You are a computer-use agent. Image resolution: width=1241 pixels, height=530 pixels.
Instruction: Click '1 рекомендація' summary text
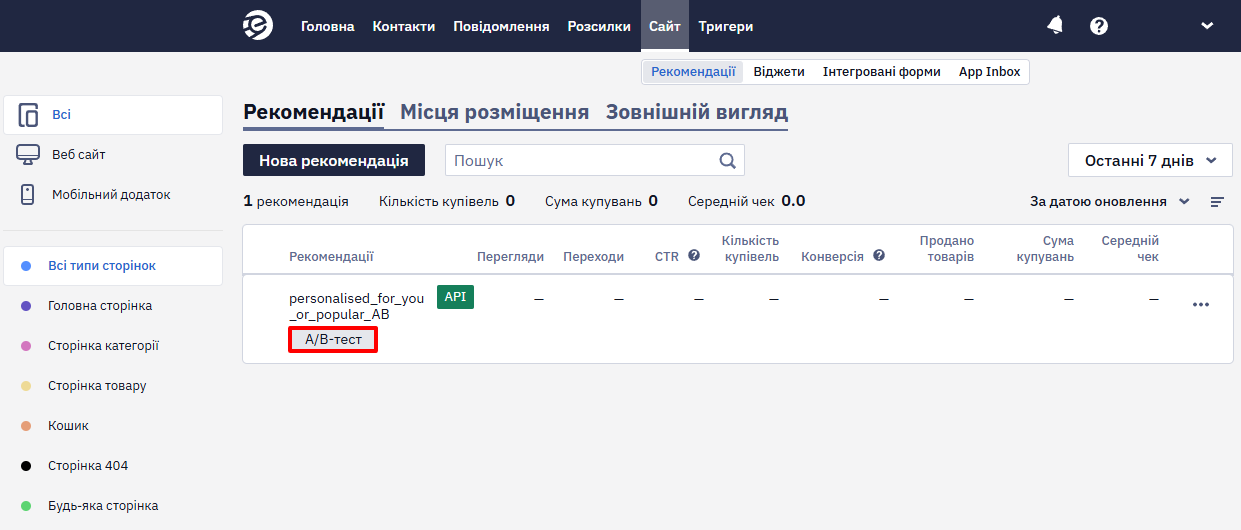(296, 201)
